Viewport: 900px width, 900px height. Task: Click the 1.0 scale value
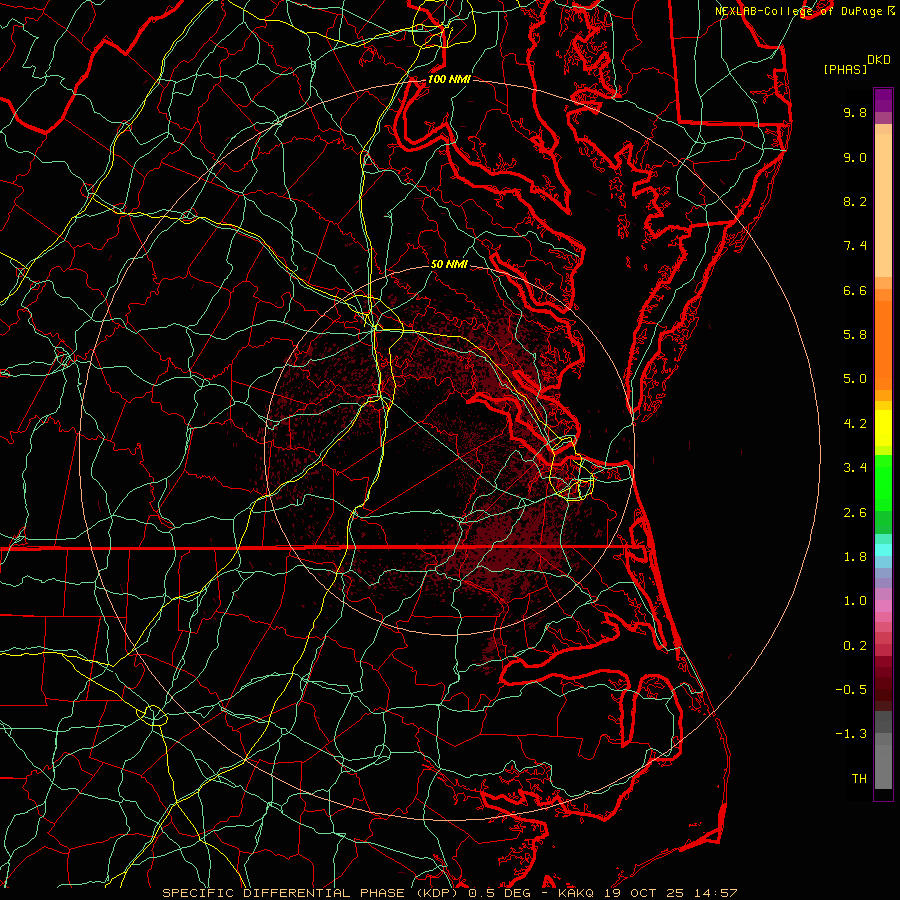(x=855, y=601)
